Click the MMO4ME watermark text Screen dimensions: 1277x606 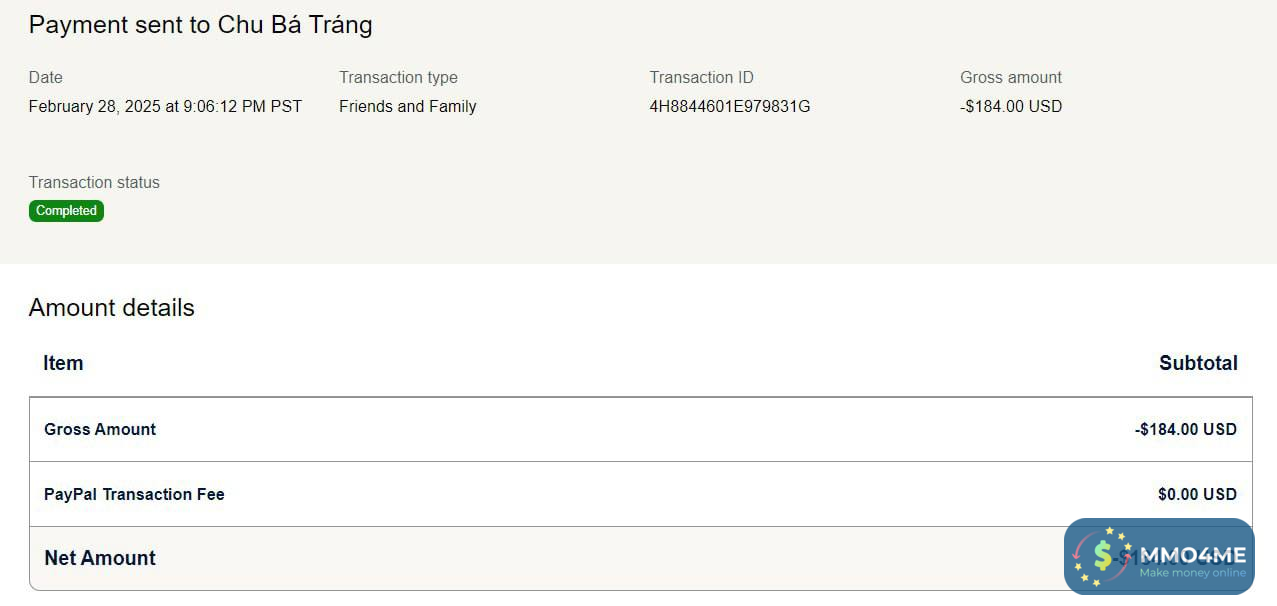pos(1193,553)
